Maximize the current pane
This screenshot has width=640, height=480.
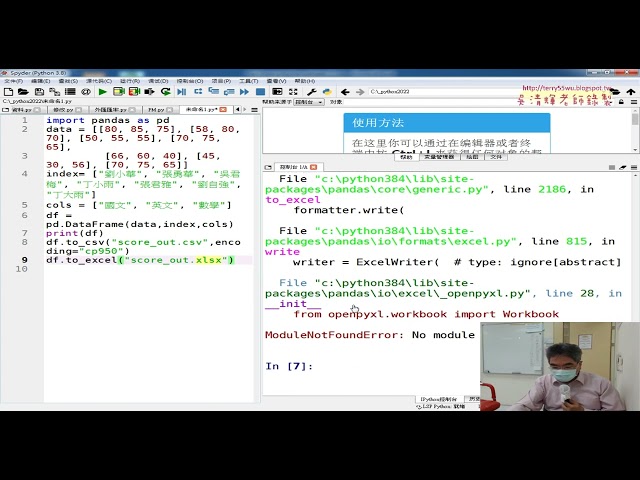(x=277, y=92)
